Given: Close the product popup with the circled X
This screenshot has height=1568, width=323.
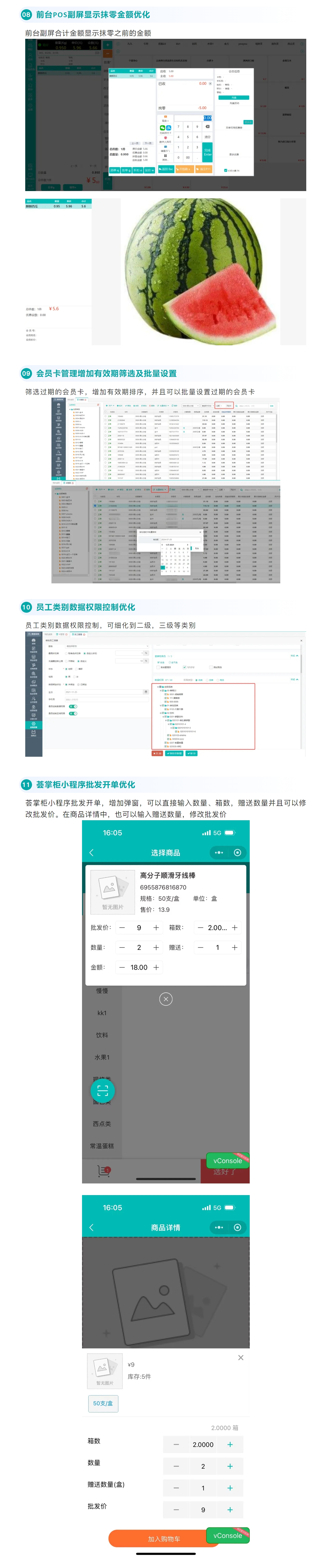Looking at the screenshot, I should 166,999.
